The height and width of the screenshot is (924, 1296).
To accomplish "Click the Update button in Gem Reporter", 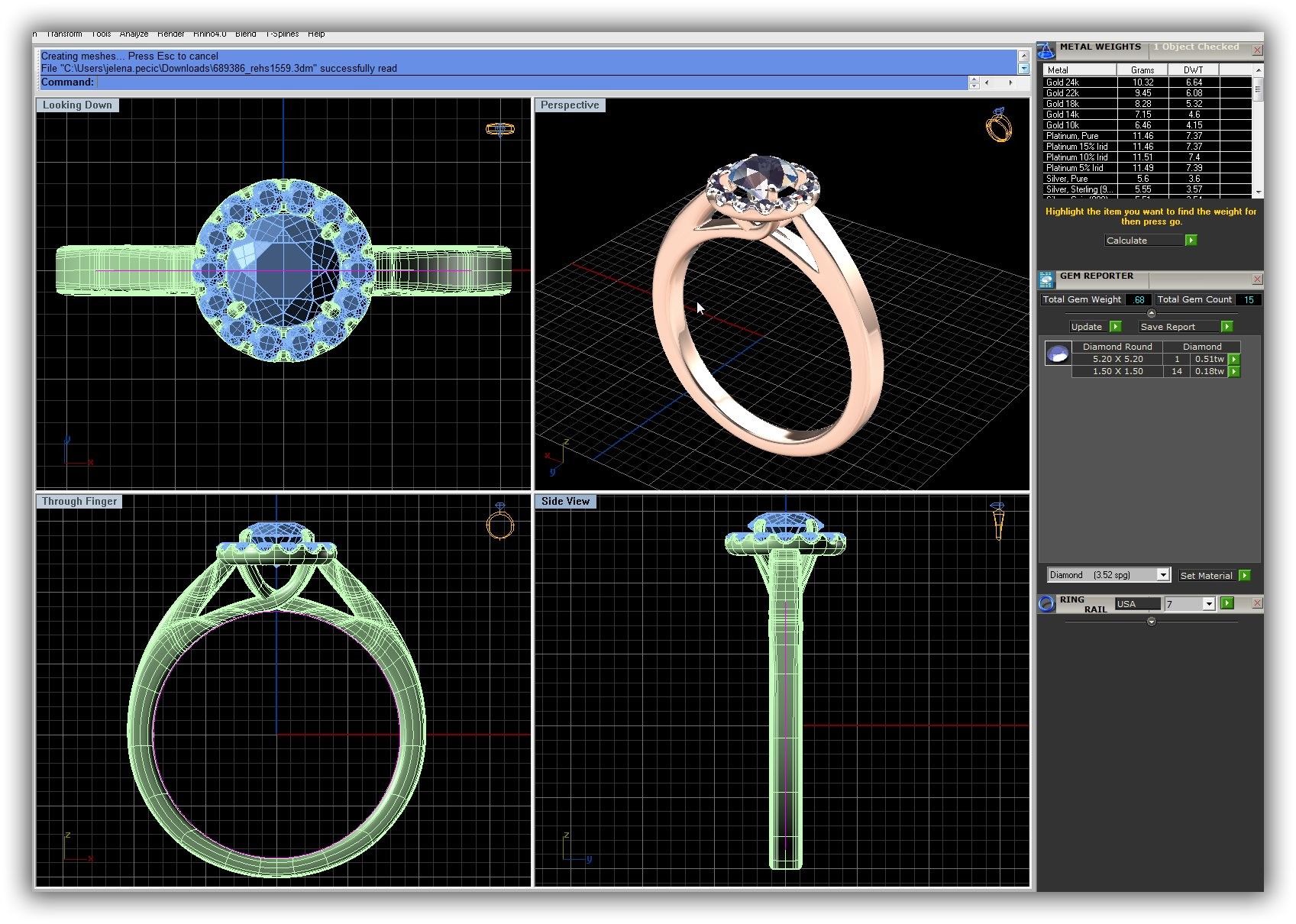I will coord(1087,327).
